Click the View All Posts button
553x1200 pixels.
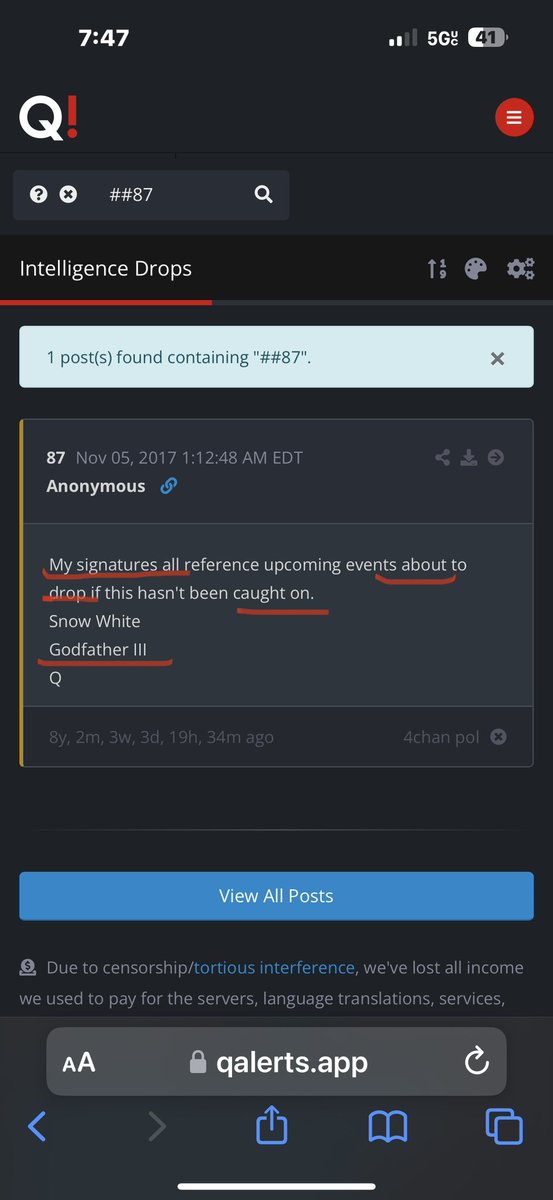point(276,896)
